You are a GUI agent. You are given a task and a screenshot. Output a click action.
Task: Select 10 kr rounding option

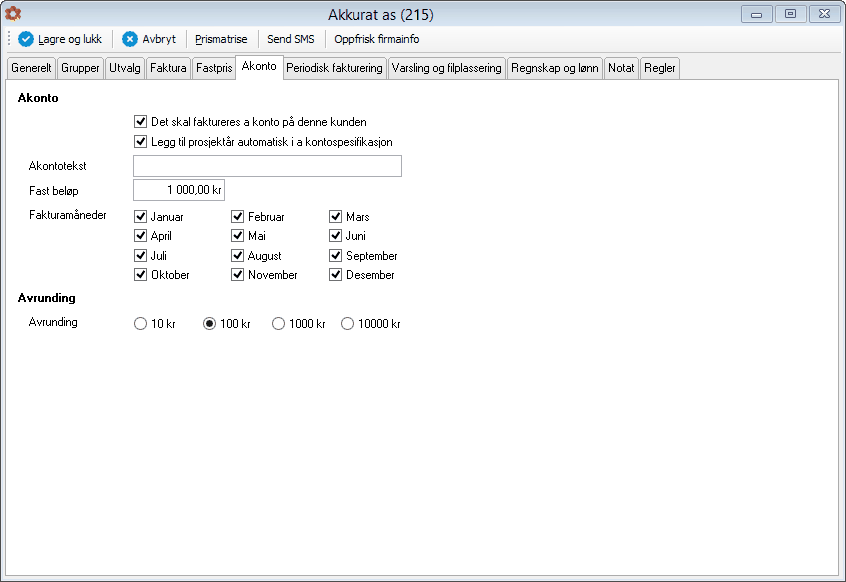pos(140,324)
